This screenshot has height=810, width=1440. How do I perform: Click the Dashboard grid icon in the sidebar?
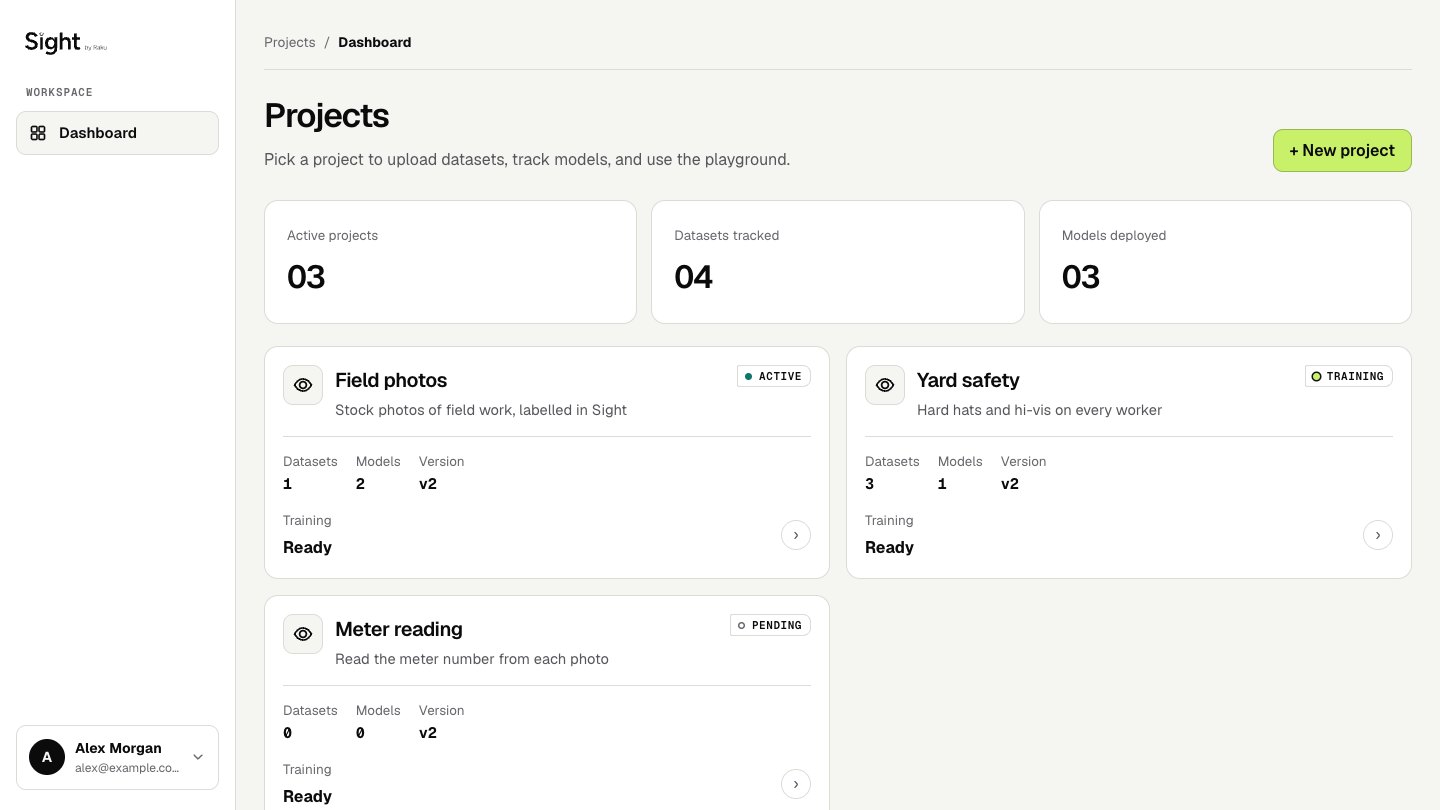[x=38, y=133]
